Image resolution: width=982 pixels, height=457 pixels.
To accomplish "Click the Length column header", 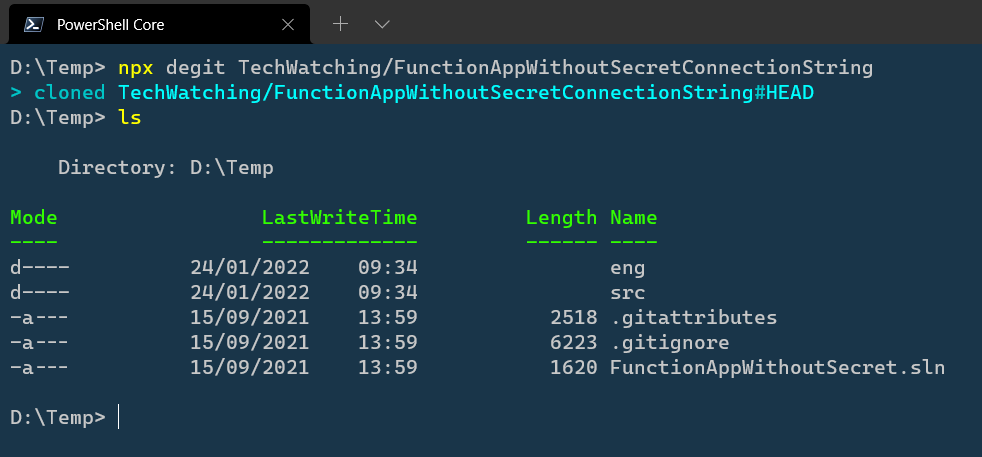I will 561,218.
